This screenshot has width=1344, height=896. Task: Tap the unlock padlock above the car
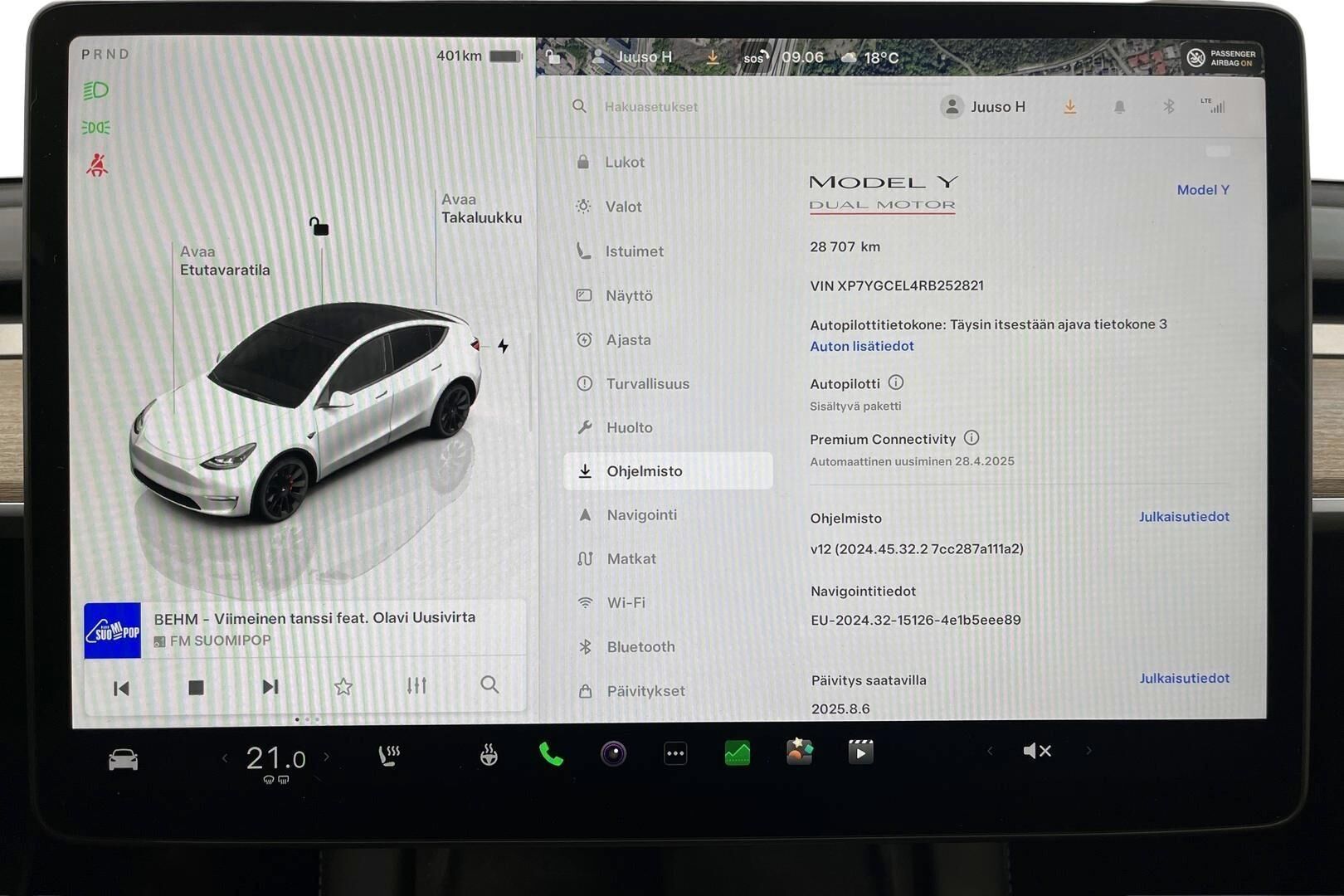[319, 226]
